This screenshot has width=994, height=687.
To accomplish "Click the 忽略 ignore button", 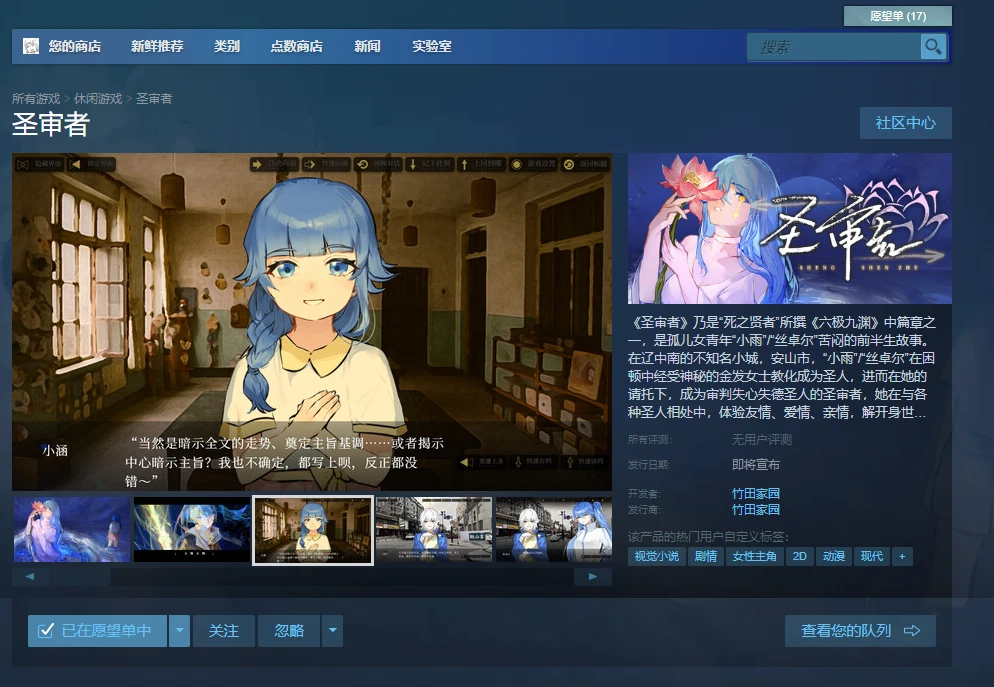I will click(289, 631).
